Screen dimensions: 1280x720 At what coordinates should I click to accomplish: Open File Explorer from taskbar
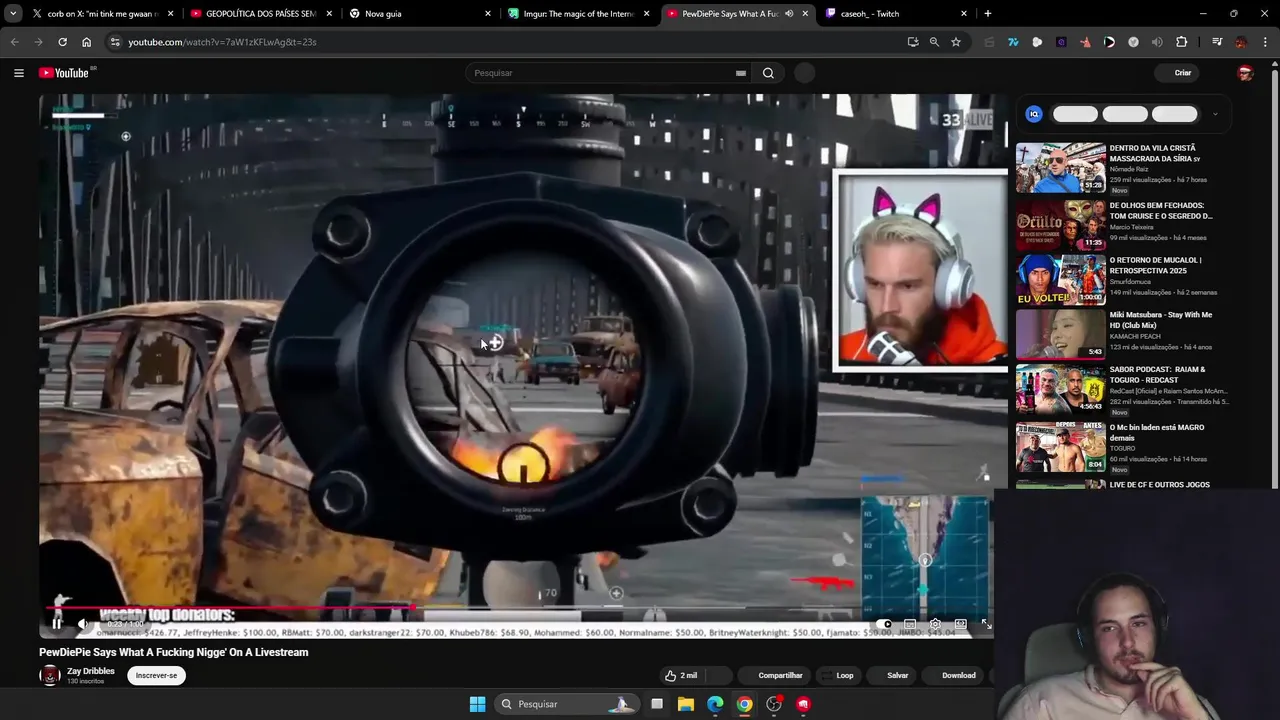point(686,704)
